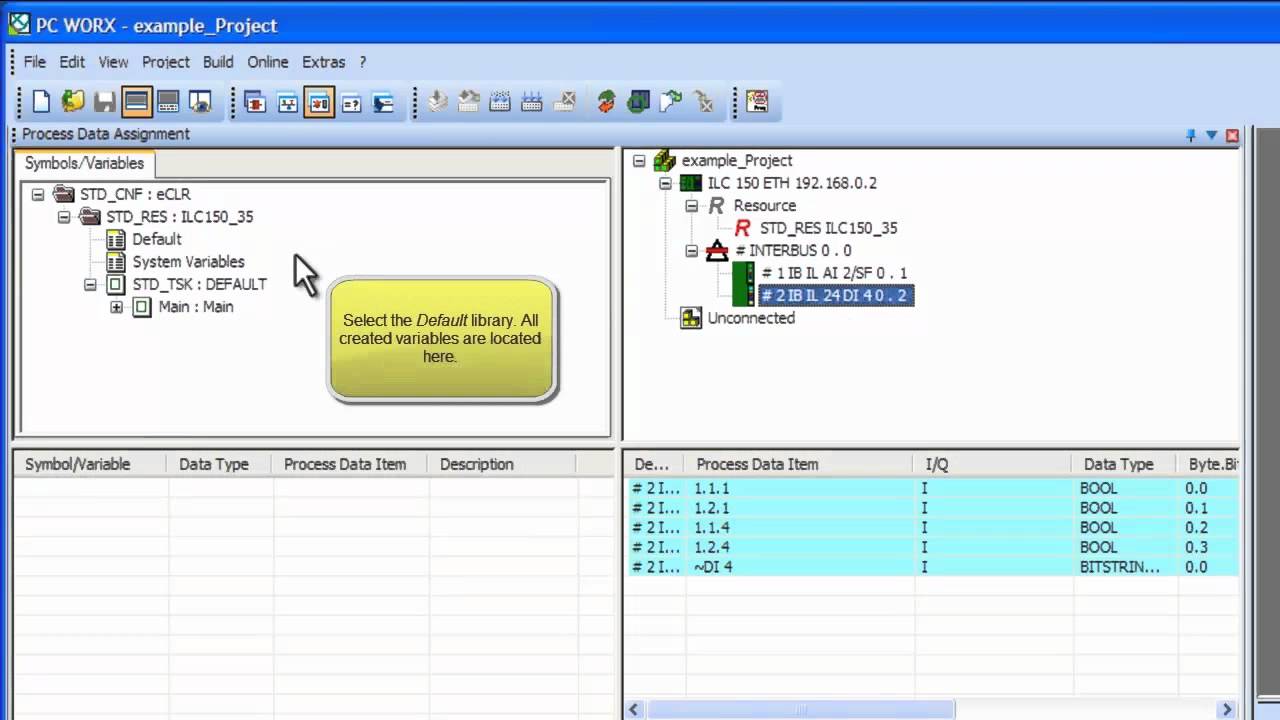The image size is (1280, 720).
Task: Open the File menu
Action: click(x=34, y=62)
